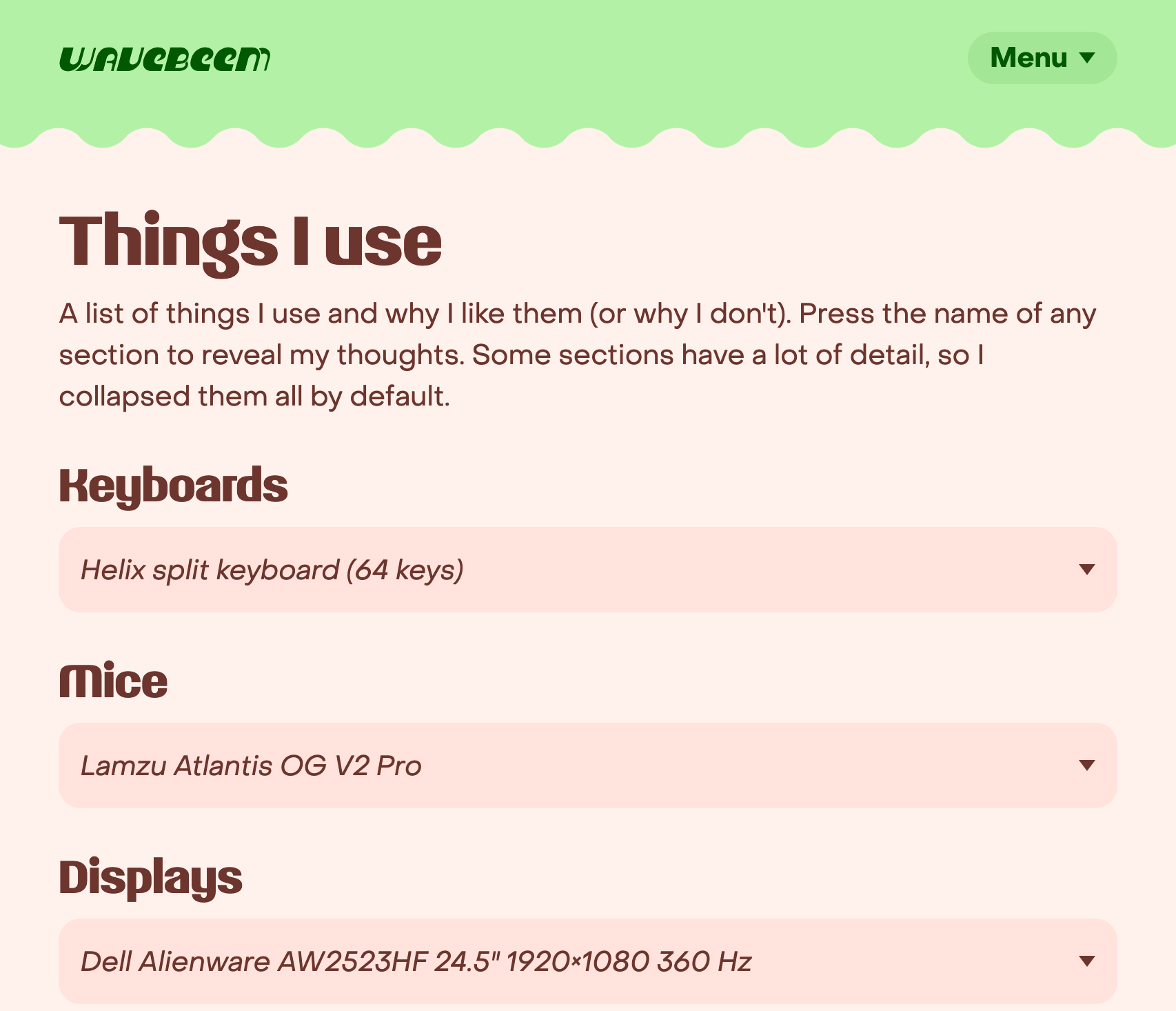1176x1011 pixels.
Task: Click the Displays section heading
Action: (150, 878)
